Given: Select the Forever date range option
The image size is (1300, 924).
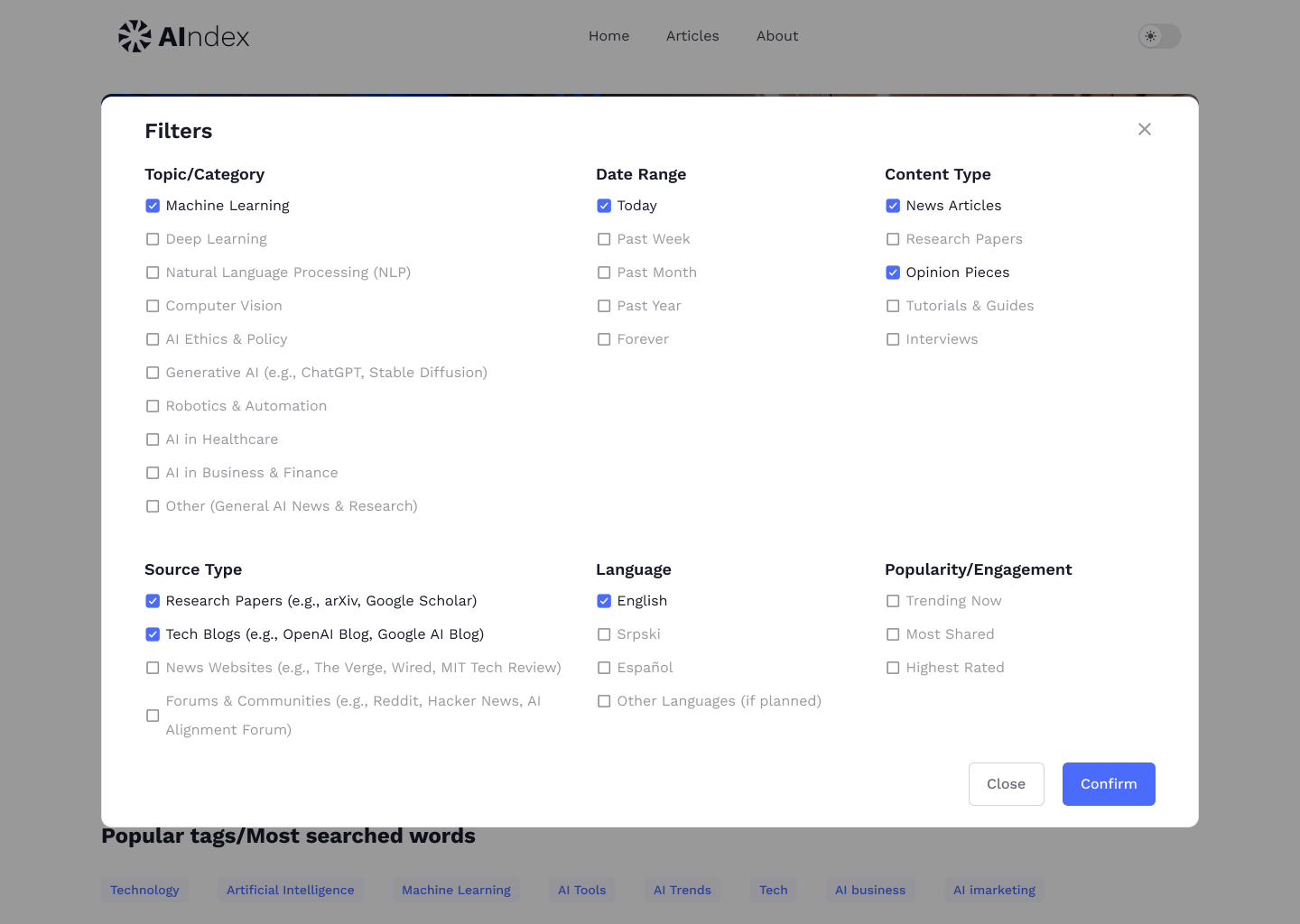Looking at the screenshot, I should click(604, 338).
